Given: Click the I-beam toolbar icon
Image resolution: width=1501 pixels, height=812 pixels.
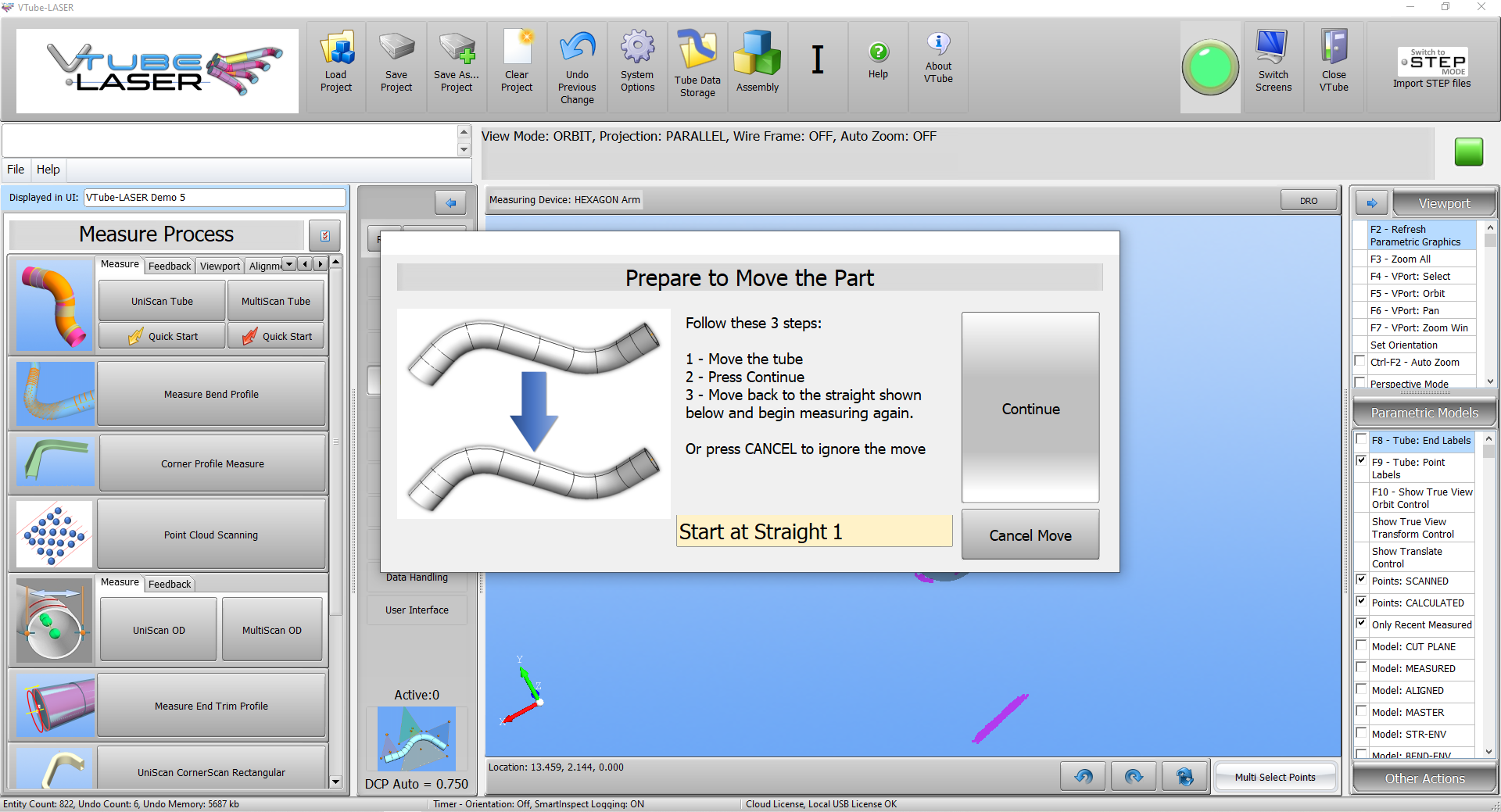Looking at the screenshot, I should (818, 59).
